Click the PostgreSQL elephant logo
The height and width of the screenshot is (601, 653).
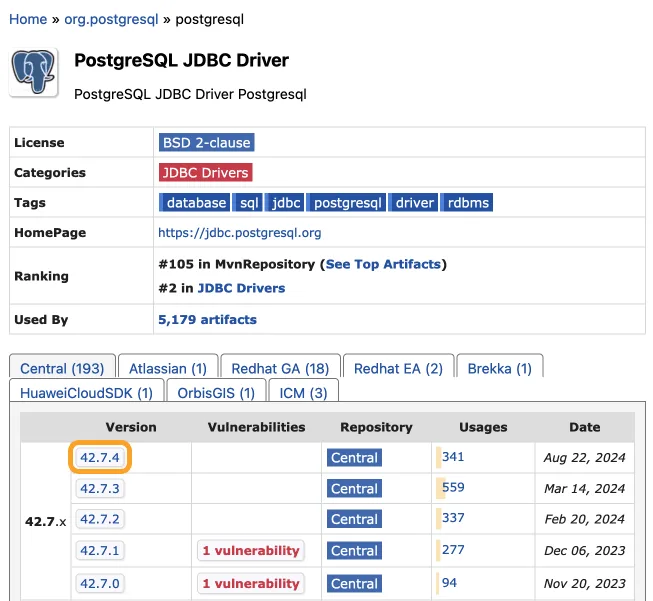[x=34, y=72]
